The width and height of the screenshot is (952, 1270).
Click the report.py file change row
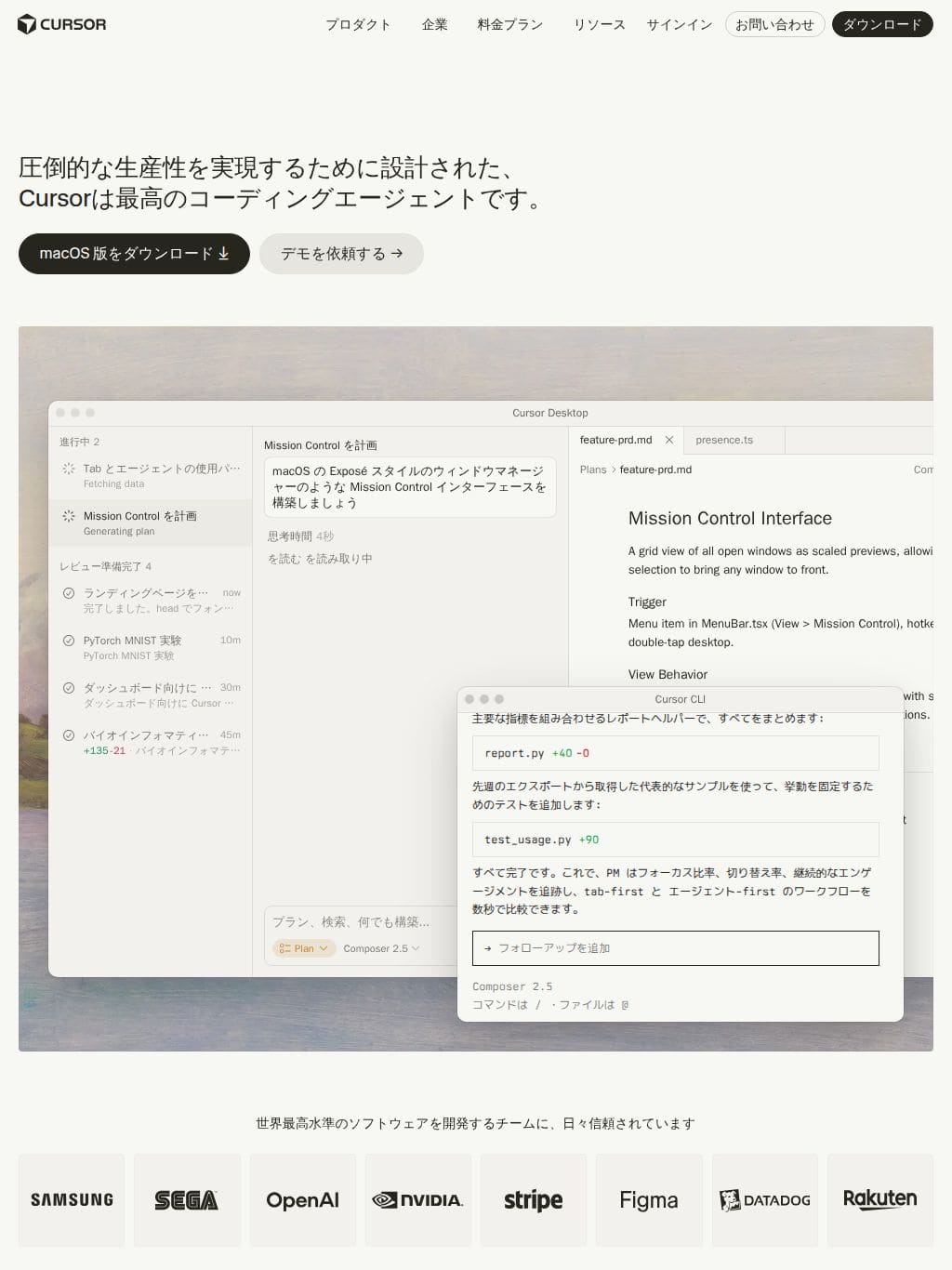pos(675,753)
